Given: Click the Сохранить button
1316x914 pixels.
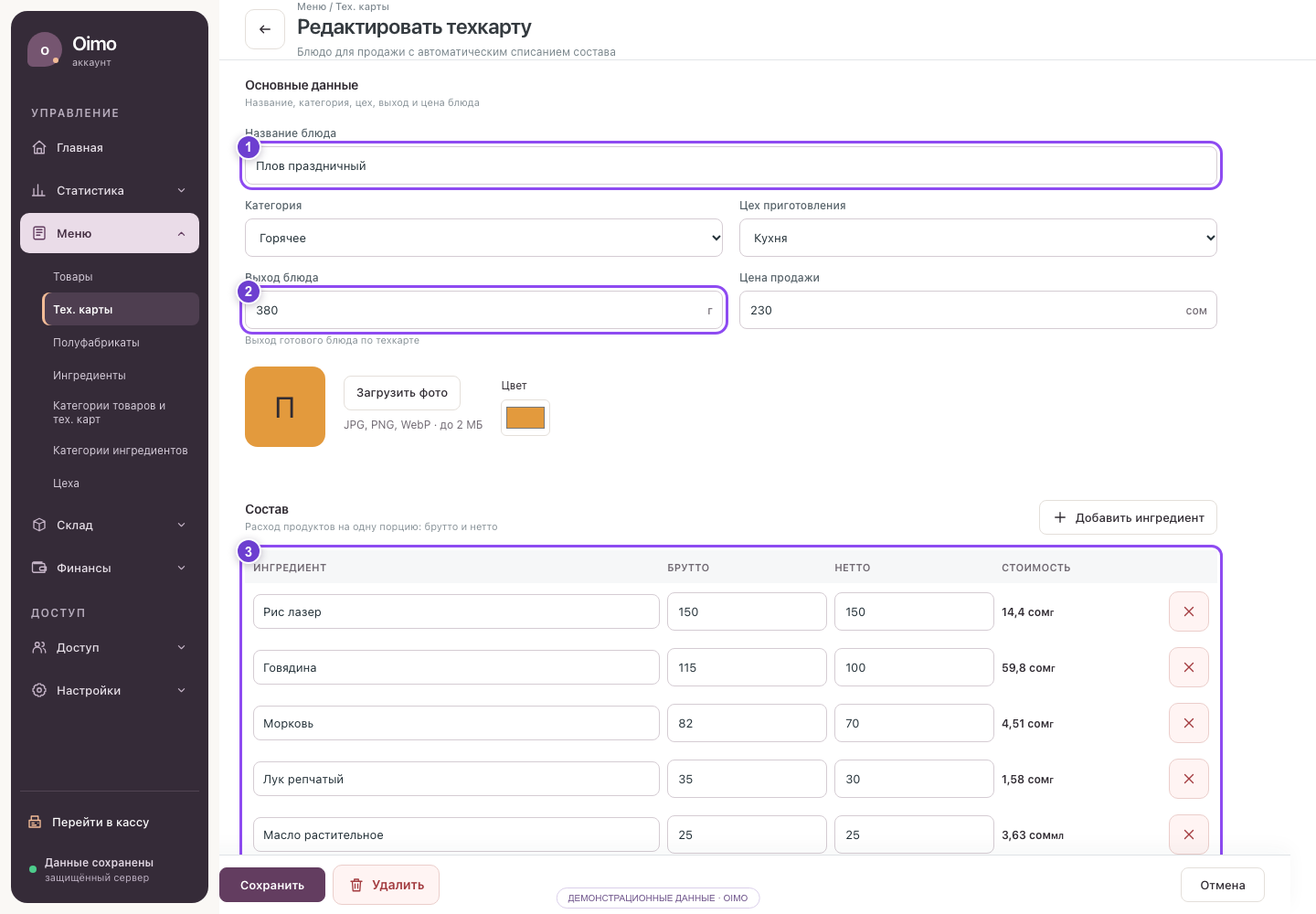Looking at the screenshot, I should pyautogui.click(x=272, y=885).
